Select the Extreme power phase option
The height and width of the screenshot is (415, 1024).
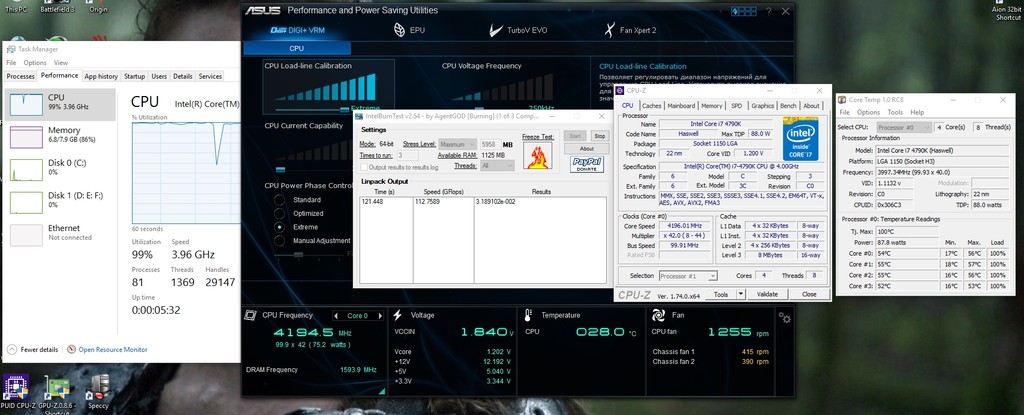[x=280, y=227]
